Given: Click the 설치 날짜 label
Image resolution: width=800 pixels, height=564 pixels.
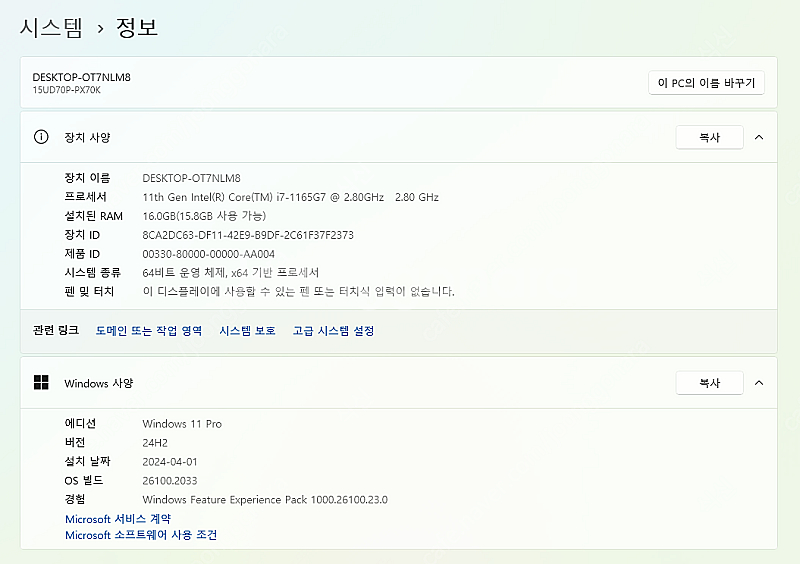Looking at the screenshot, I should click(87, 461).
